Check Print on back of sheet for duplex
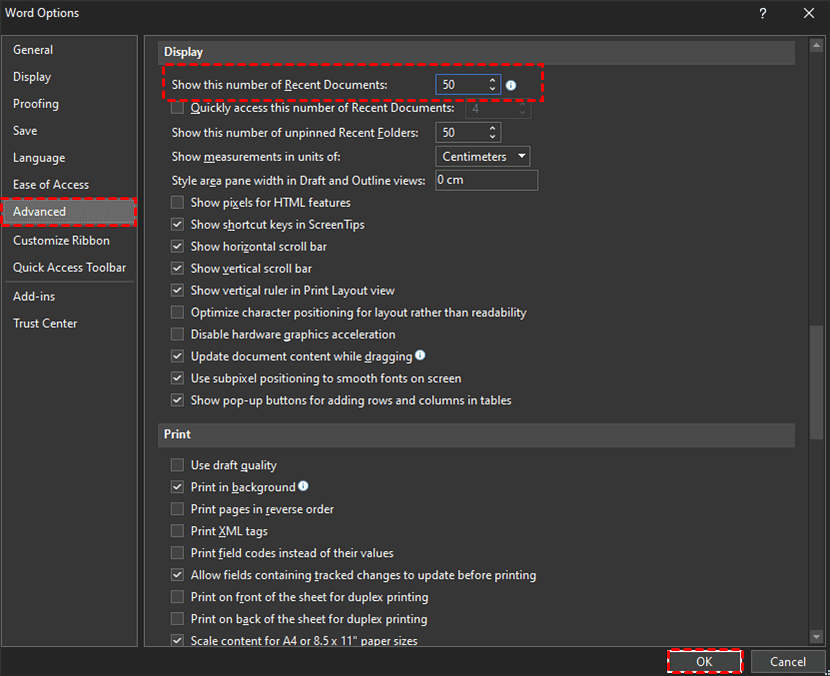830x676 pixels. [177, 619]
